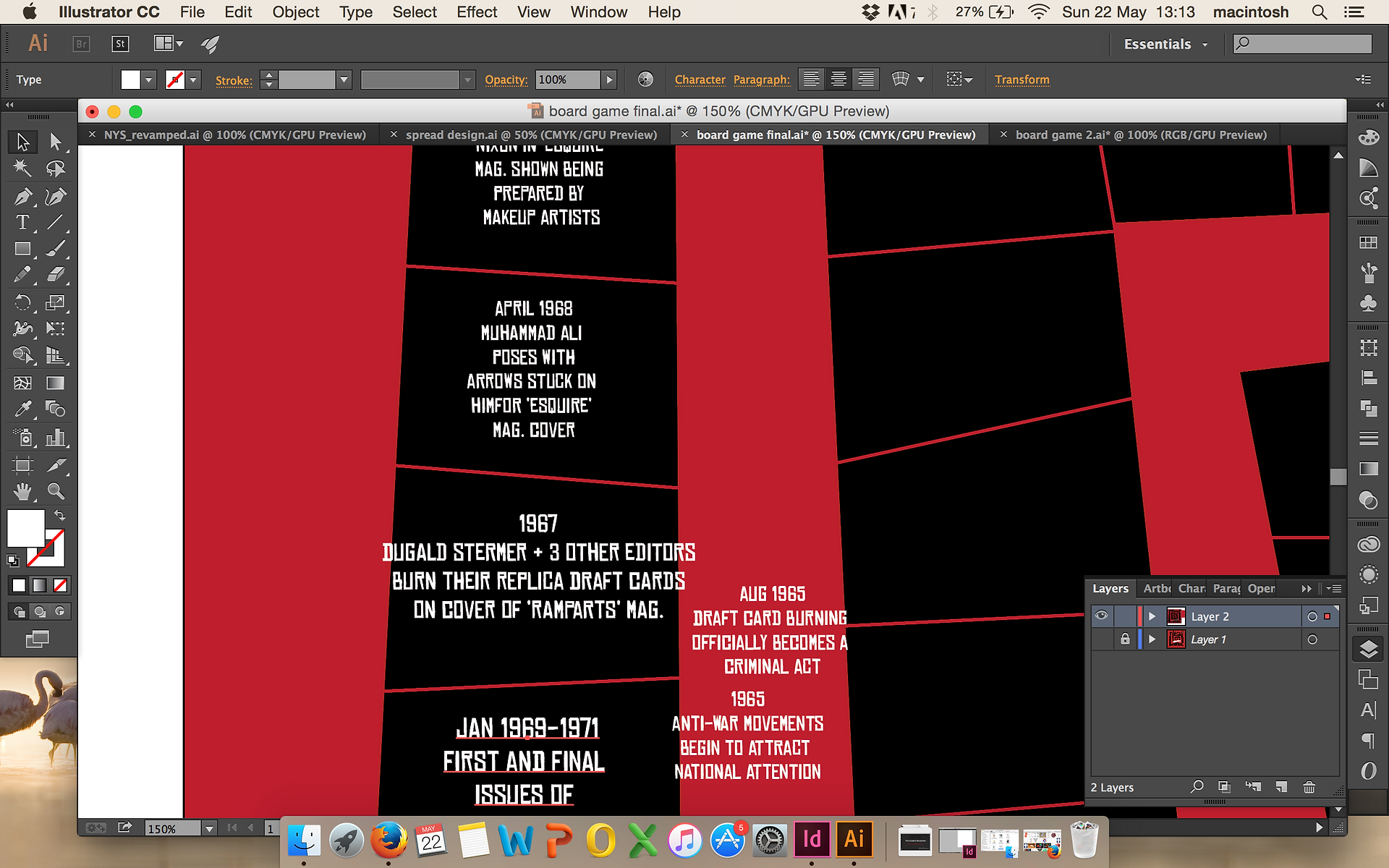Select the Column Graph tool
Viewport: 1389px width, 868px height.
click(56, 437)
